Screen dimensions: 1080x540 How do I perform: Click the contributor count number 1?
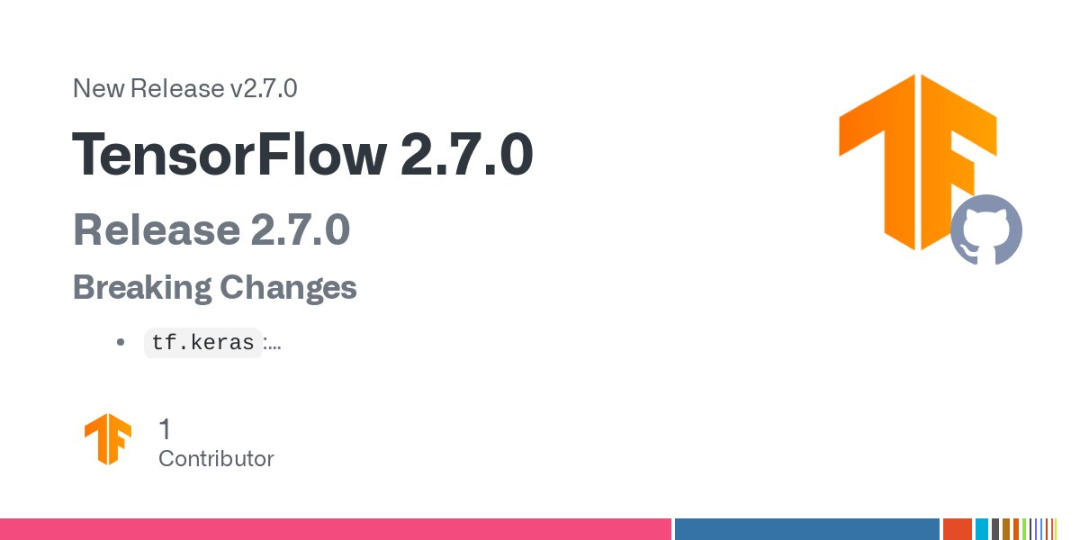coord(165,429)
